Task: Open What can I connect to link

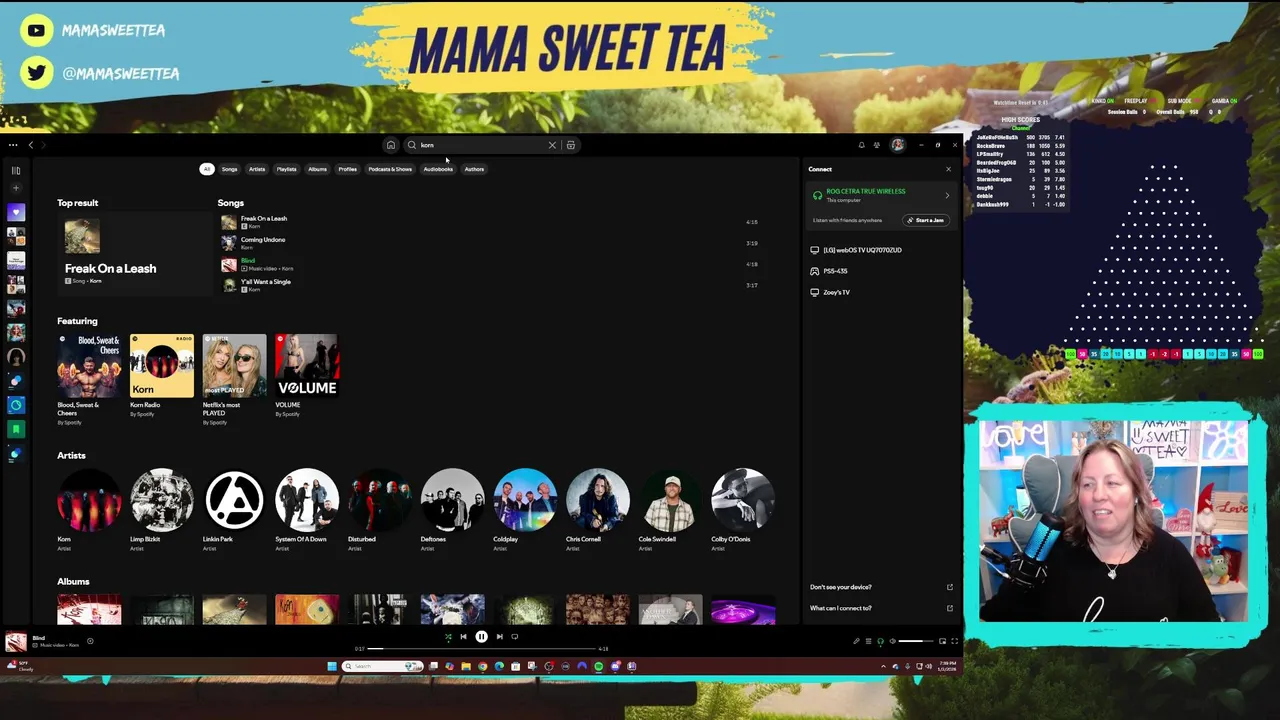Action: tap(880, 608)
